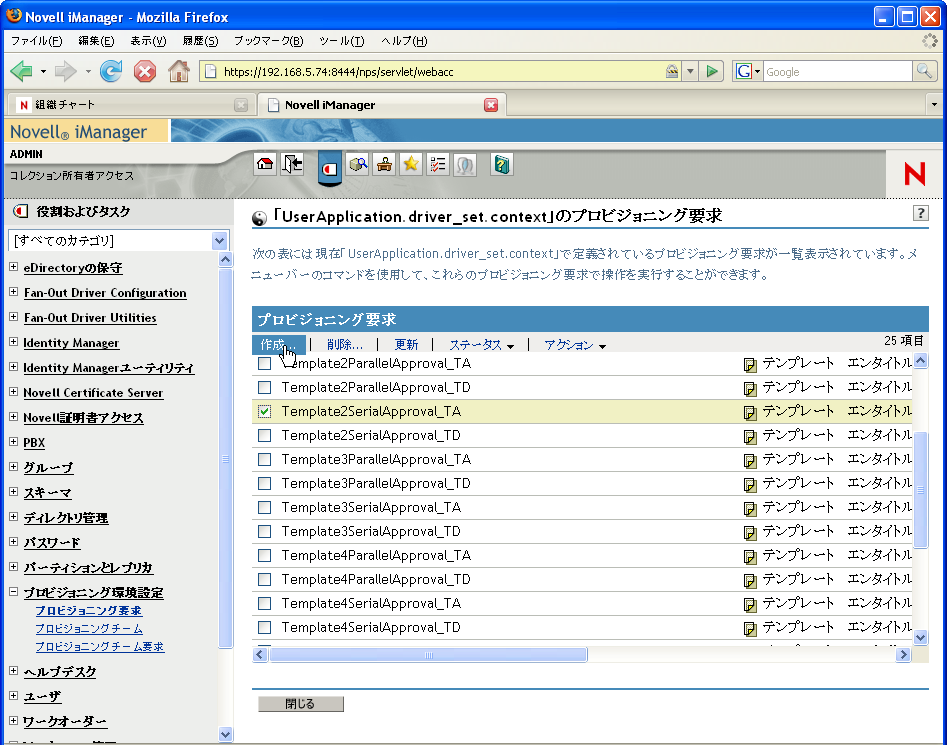Open the ヘルプ menu
The height and width of the screenshot is (745, 947).
[x=404, y=41]
